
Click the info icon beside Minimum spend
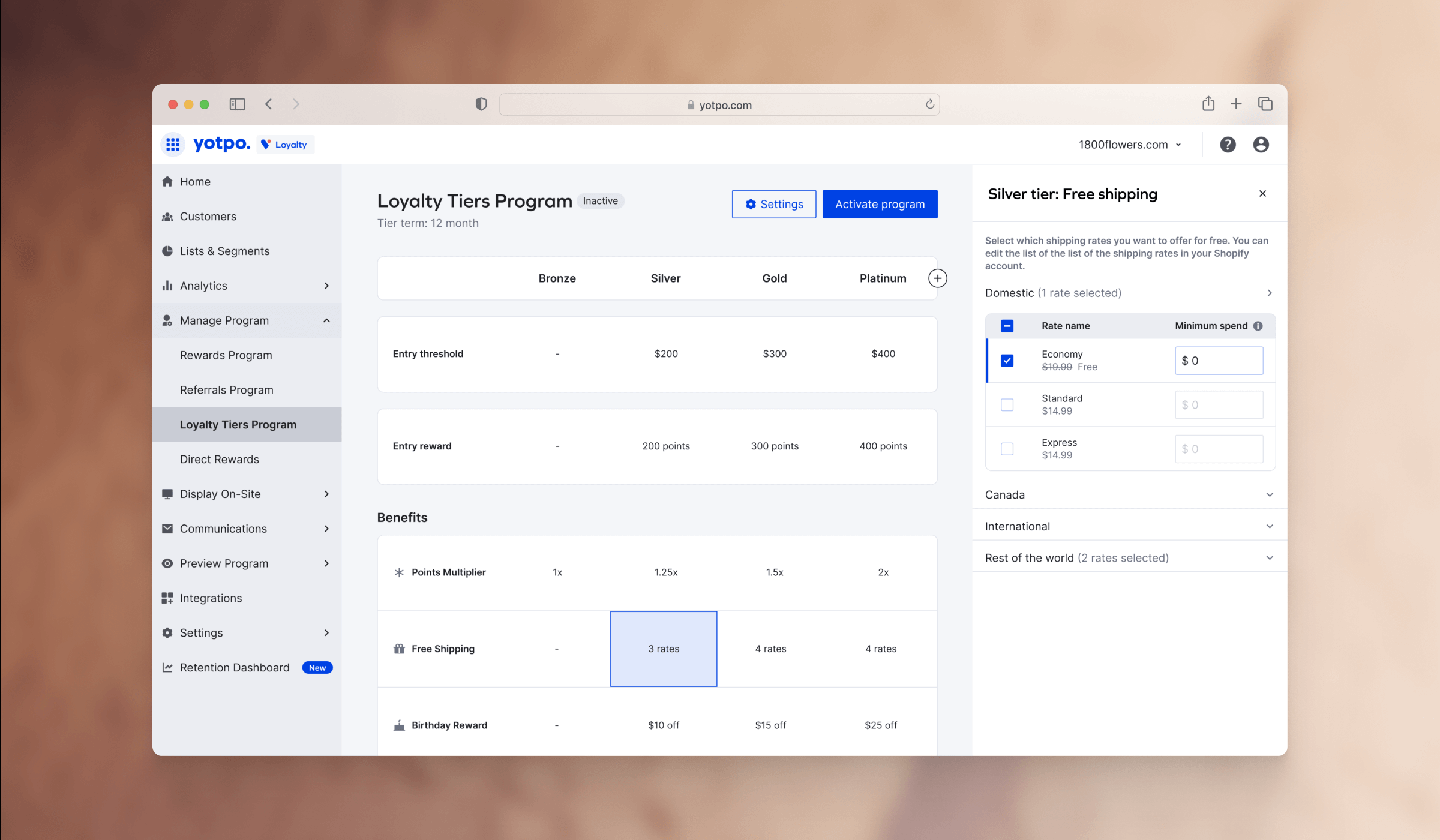1258,325
